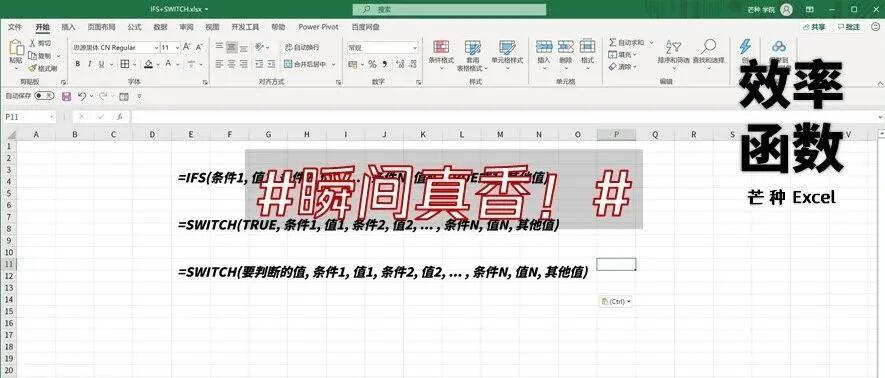Toggle Underline formatting

[102, 64]
